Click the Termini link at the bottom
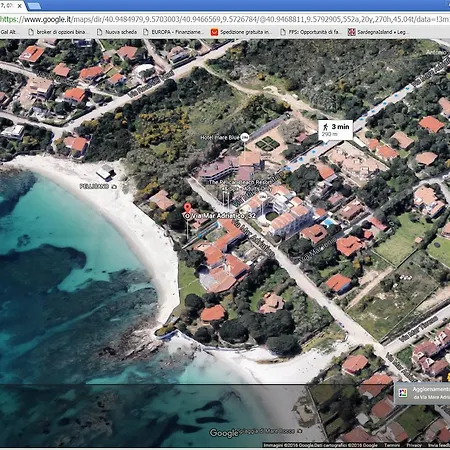The image size is (450, 450). click(x=392, y=445)
